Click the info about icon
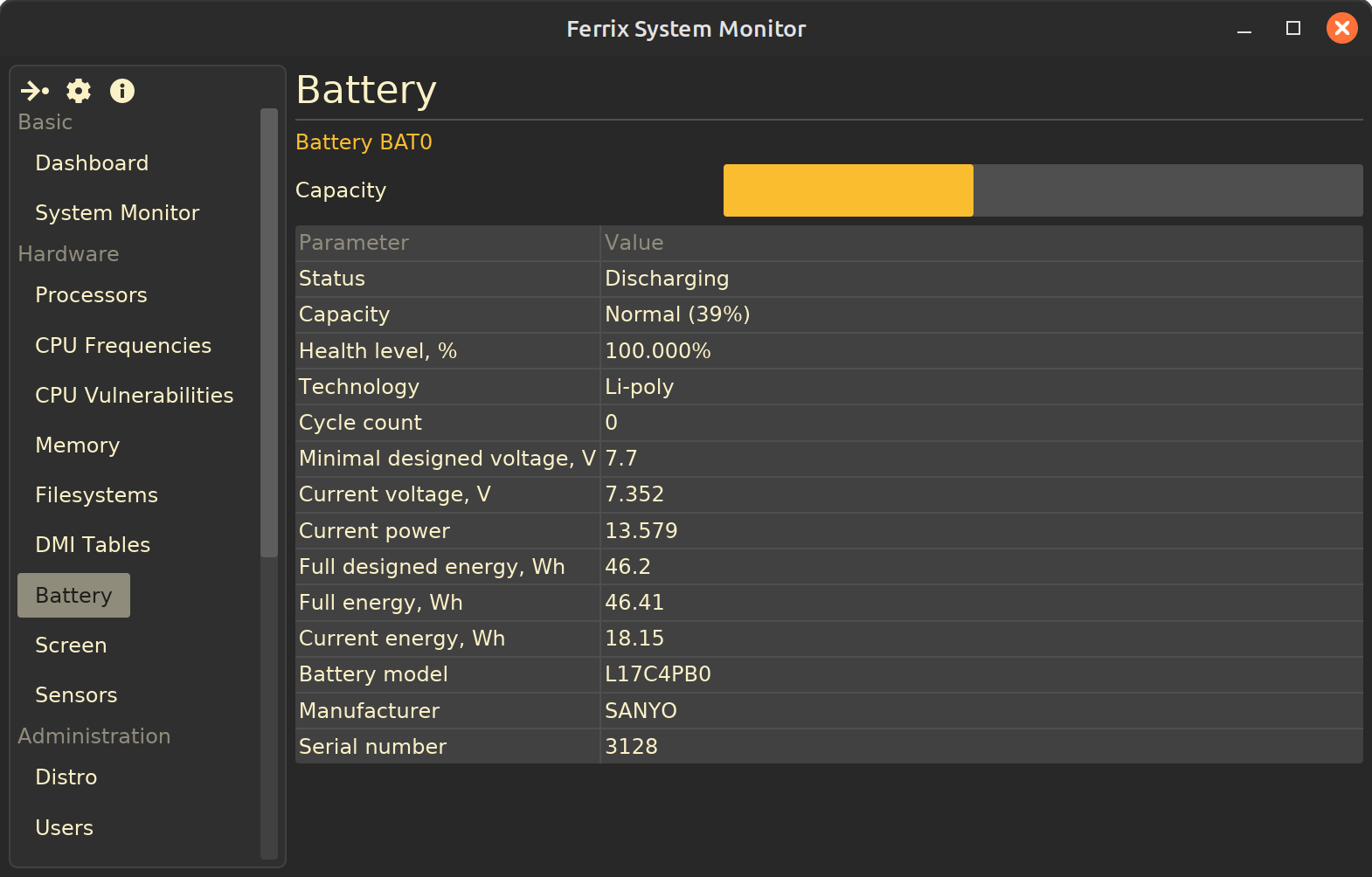The height and width of the screenshot is (877, 1372). coord(122,91)
